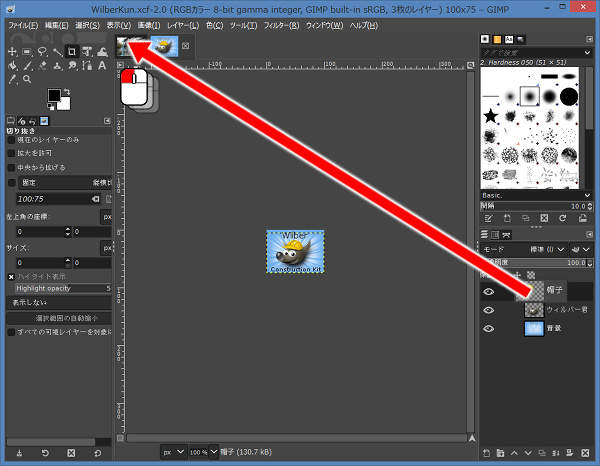Screen dimensions: 600x466
Task: Select the Text tool (A icon)
Action: point(103,68)
